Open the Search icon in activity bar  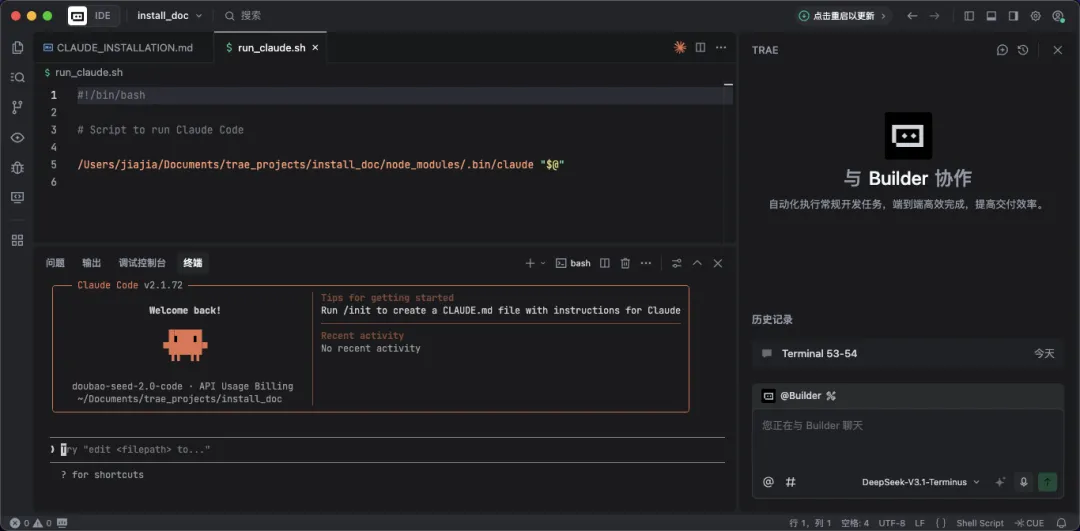tap(18, 77)
